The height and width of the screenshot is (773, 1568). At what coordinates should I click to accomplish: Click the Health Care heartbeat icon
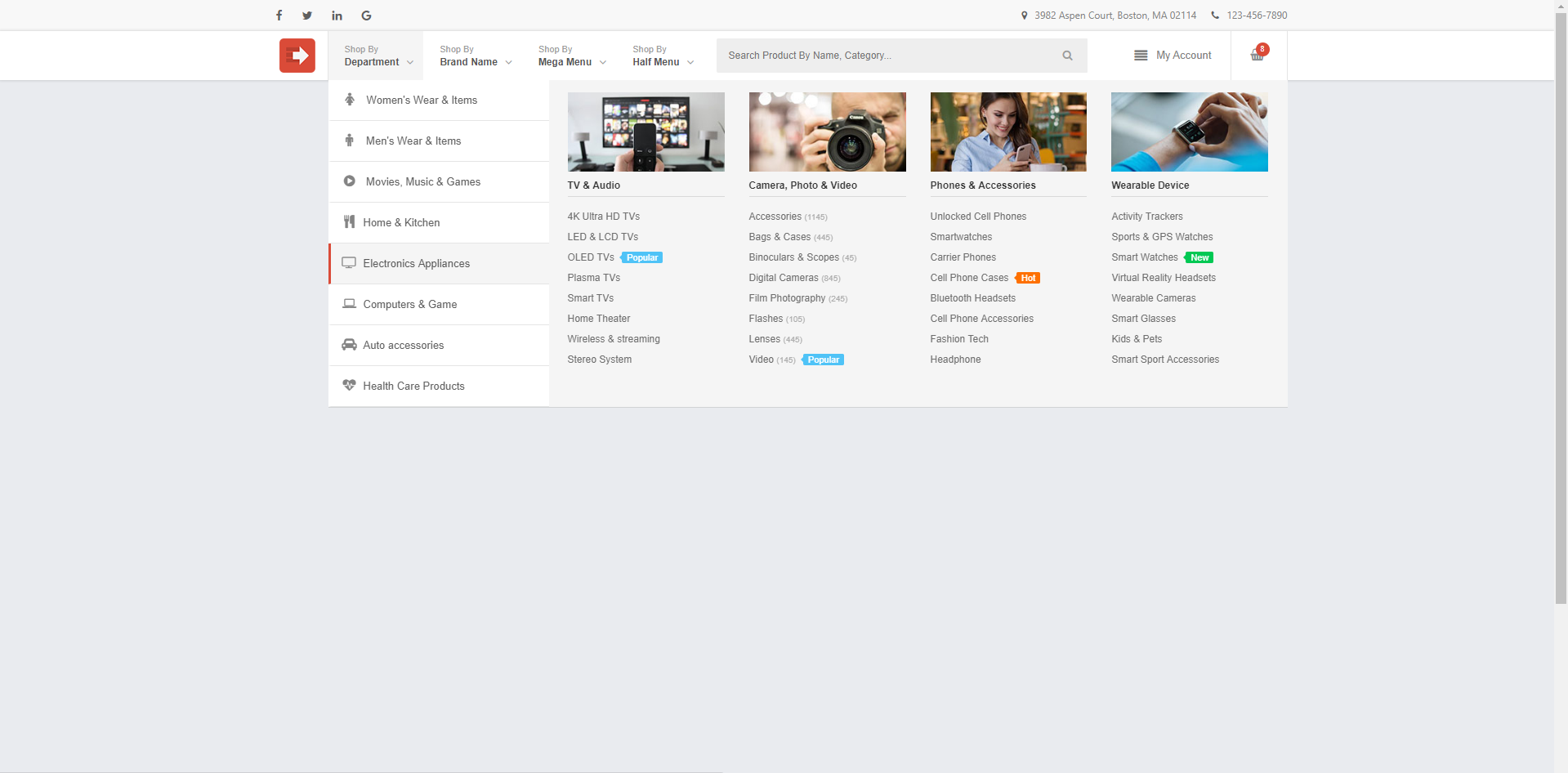(x=349, y=386)
